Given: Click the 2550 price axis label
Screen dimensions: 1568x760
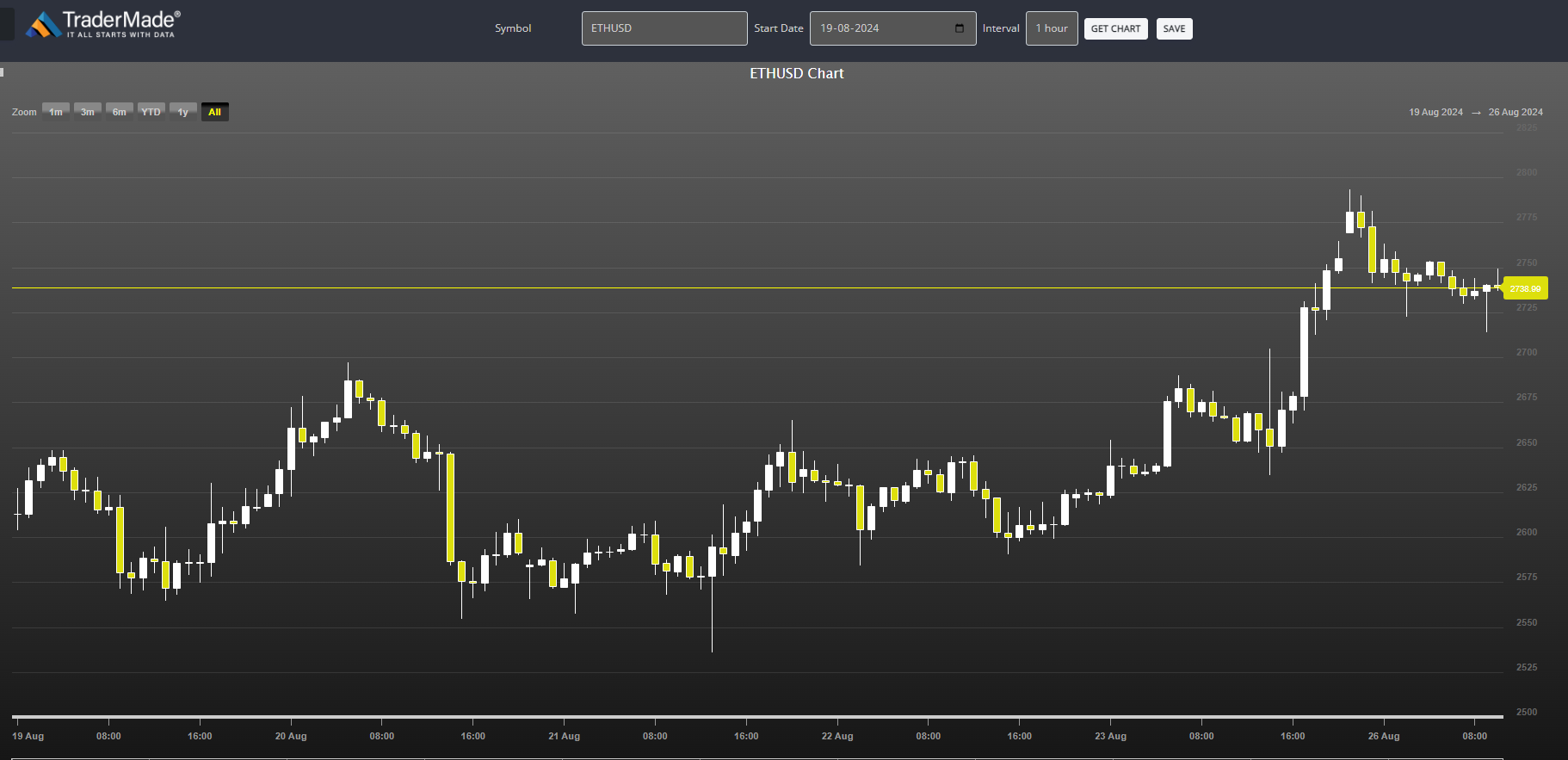Looking at the screenshot, I should [1527, 622].
